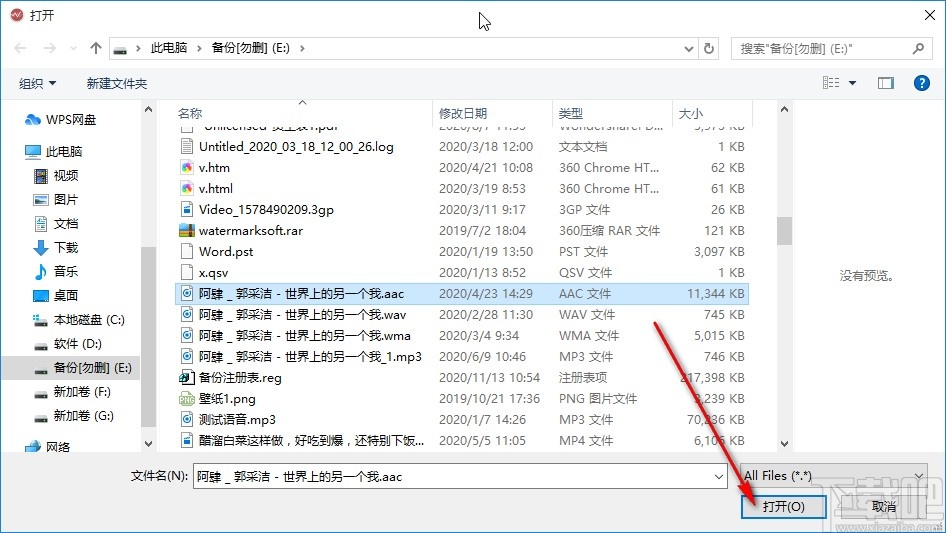Viewport: 946px width, 533px height.
Task: Click the watermarksoft.rar archive icon
Action: coord(187,231)
